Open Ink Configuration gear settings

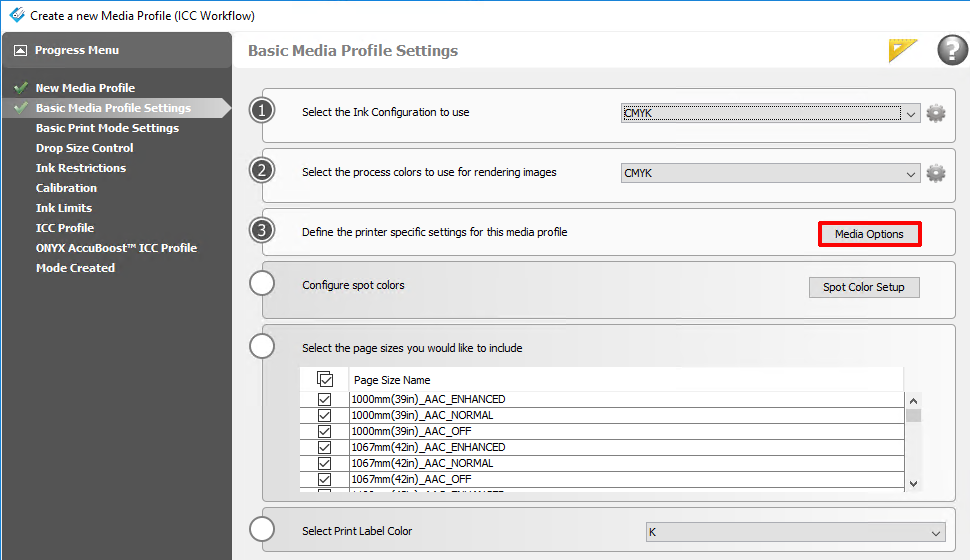pyautogui.click(x=936, y=113)
